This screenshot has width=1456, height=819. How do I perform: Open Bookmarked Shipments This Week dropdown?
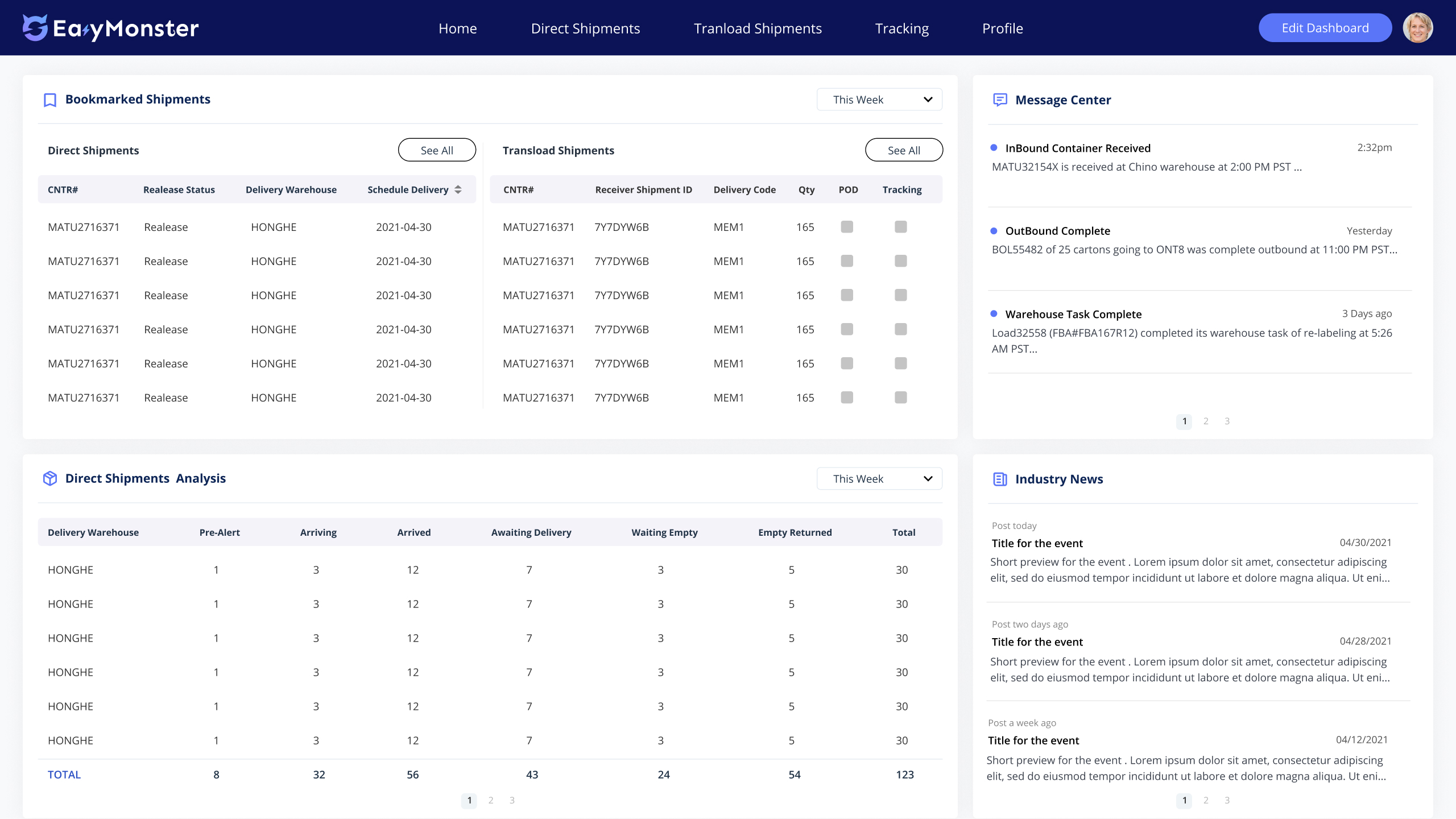(879, 100)
